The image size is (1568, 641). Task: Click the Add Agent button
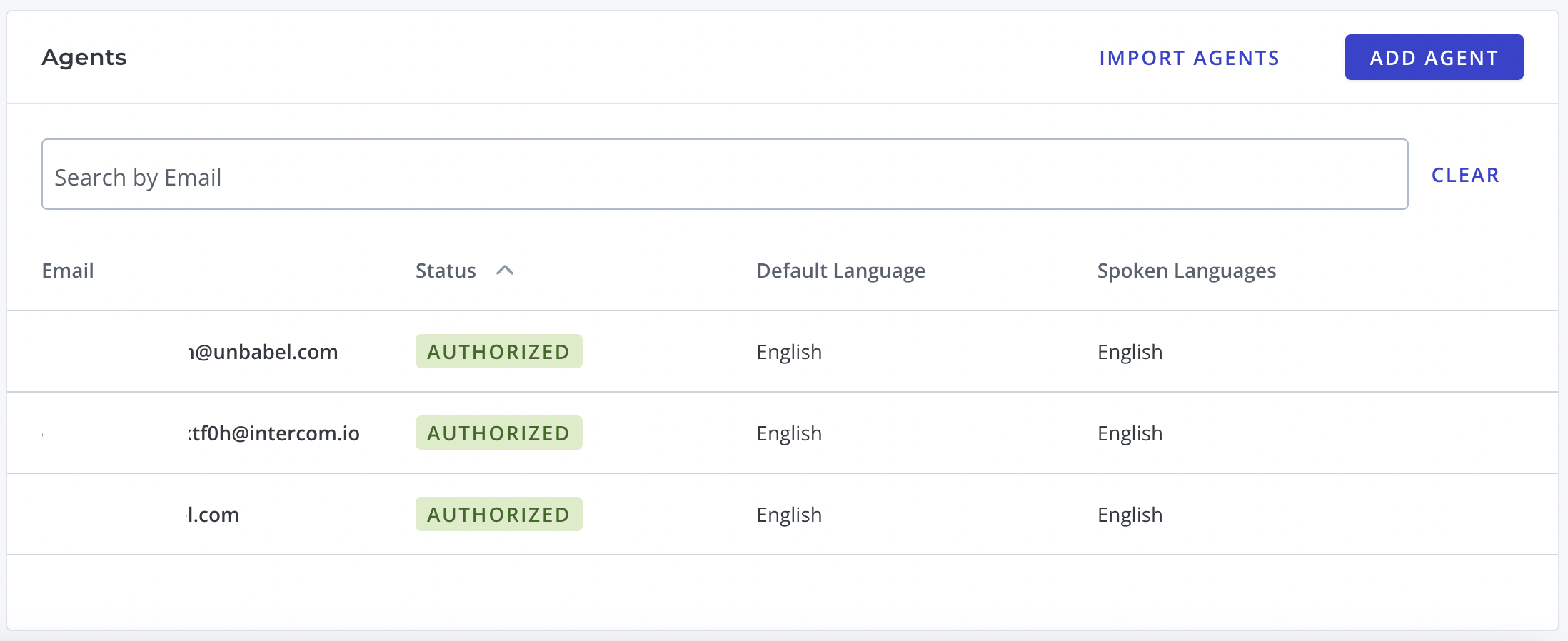1434,57
